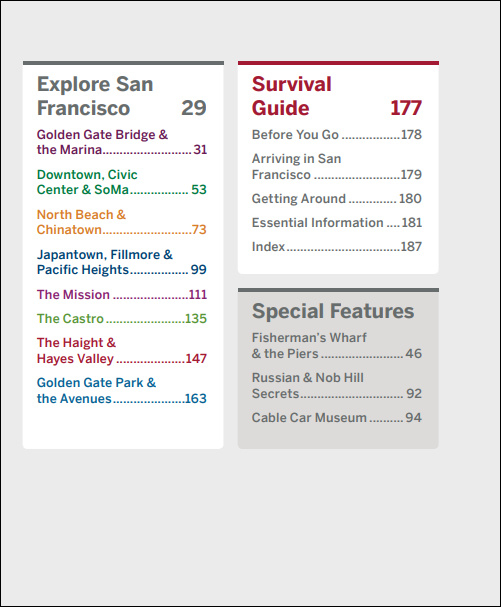Open The Castro chapter link

coord(122,319)
